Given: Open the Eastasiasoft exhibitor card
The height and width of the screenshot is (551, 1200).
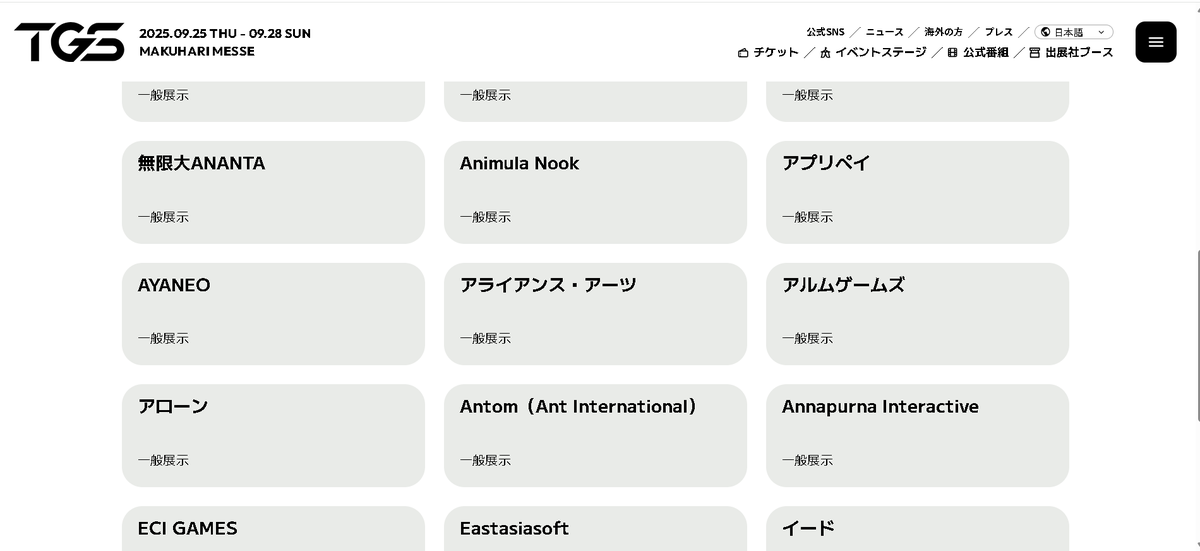Looking at the screenshot, I should 595,529.
